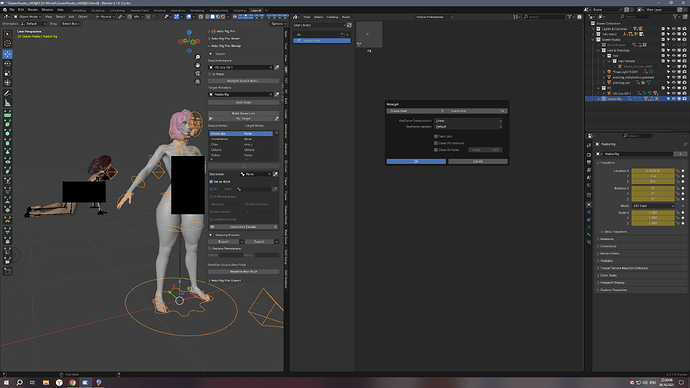Click Frame End field in Retarget dialog
690x388 pixels.
coord(478,111)
